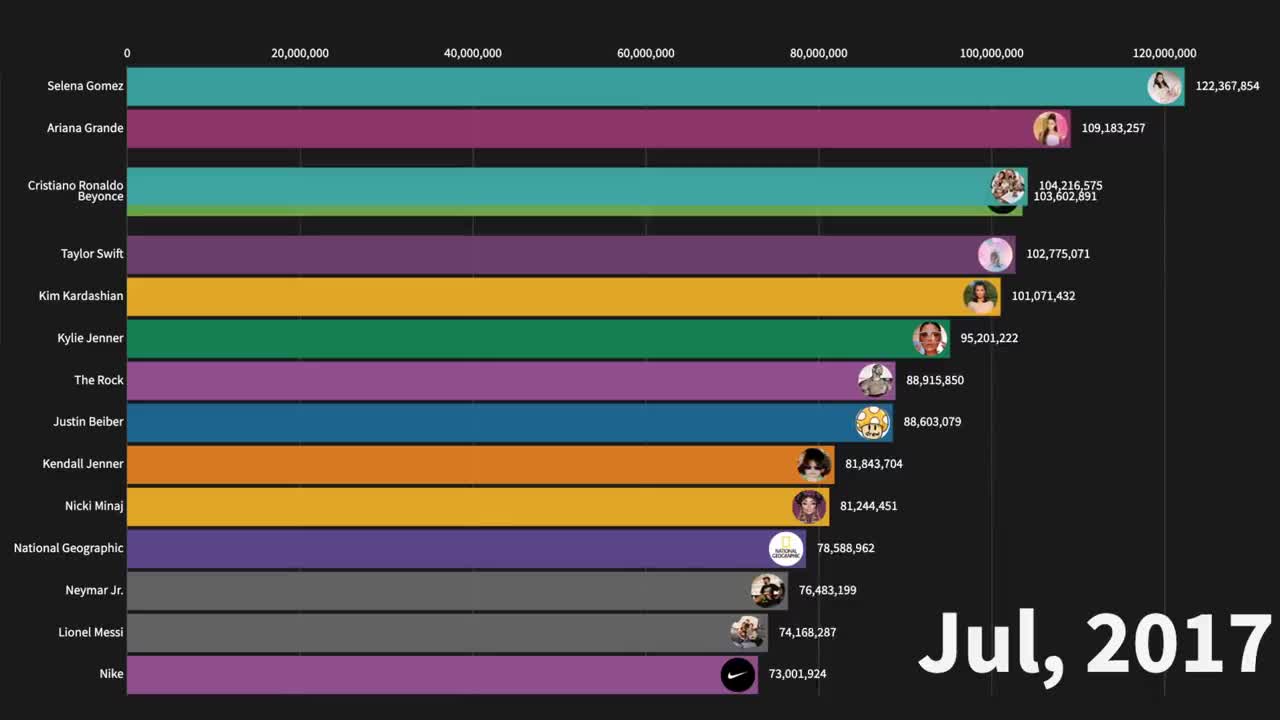Image resolution: width=1280 pixels, height=720 pixels.
Task: Click the value 88,915,850
Action: tap(935, 380)
